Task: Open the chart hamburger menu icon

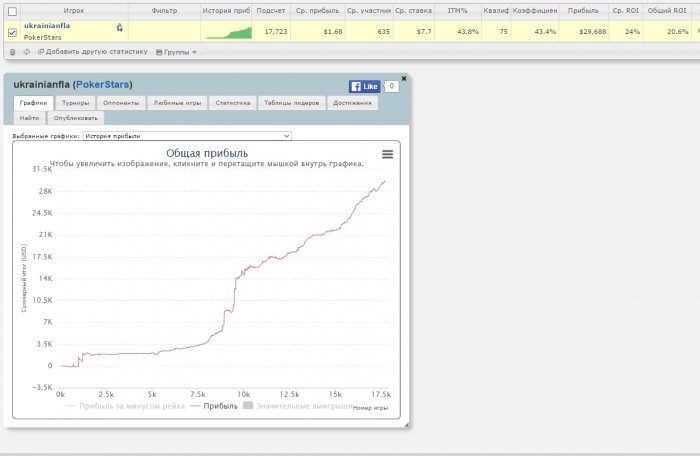Action: click(388, 155)
